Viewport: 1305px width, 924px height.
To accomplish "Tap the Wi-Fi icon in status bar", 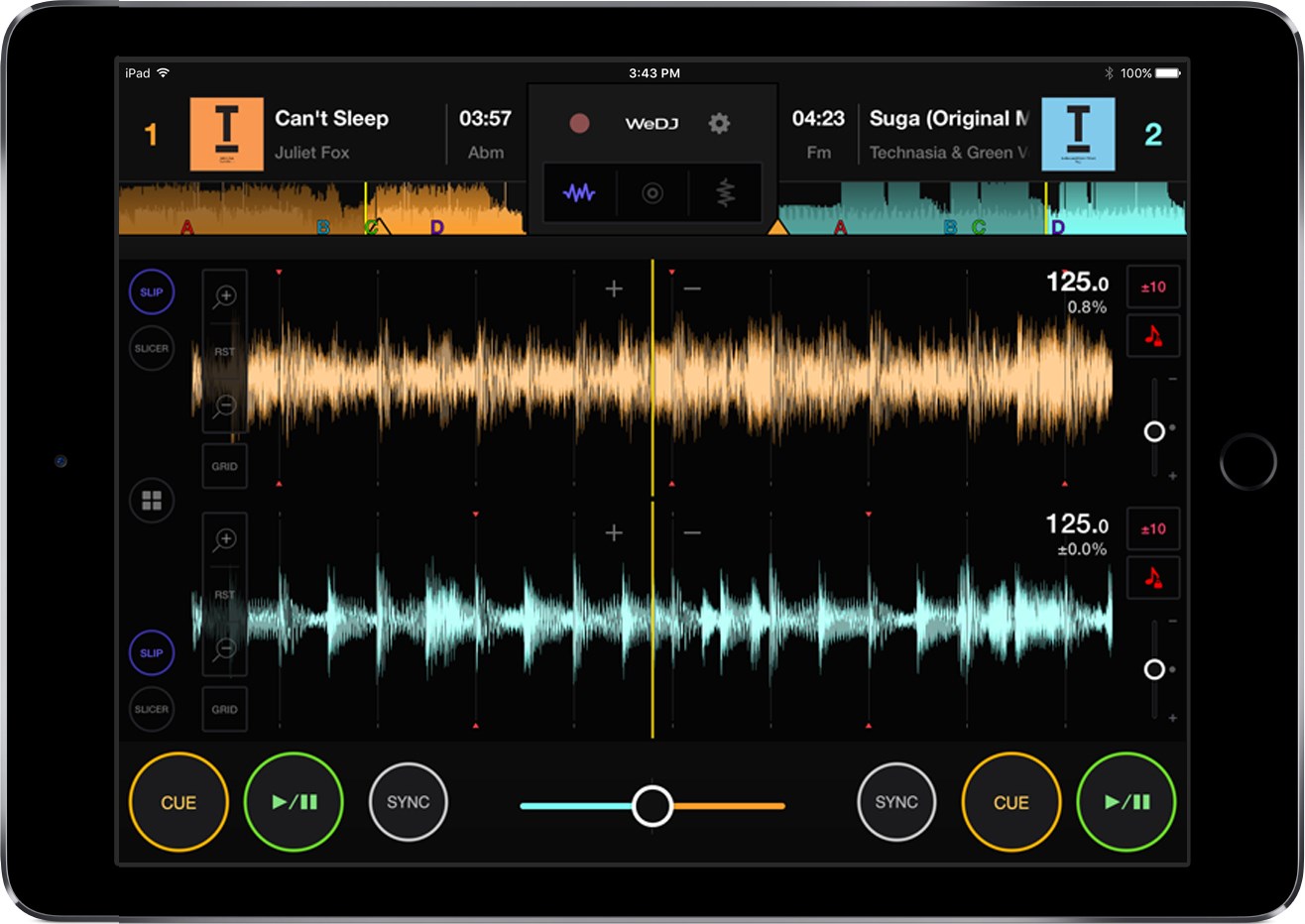I will [164, 73].
